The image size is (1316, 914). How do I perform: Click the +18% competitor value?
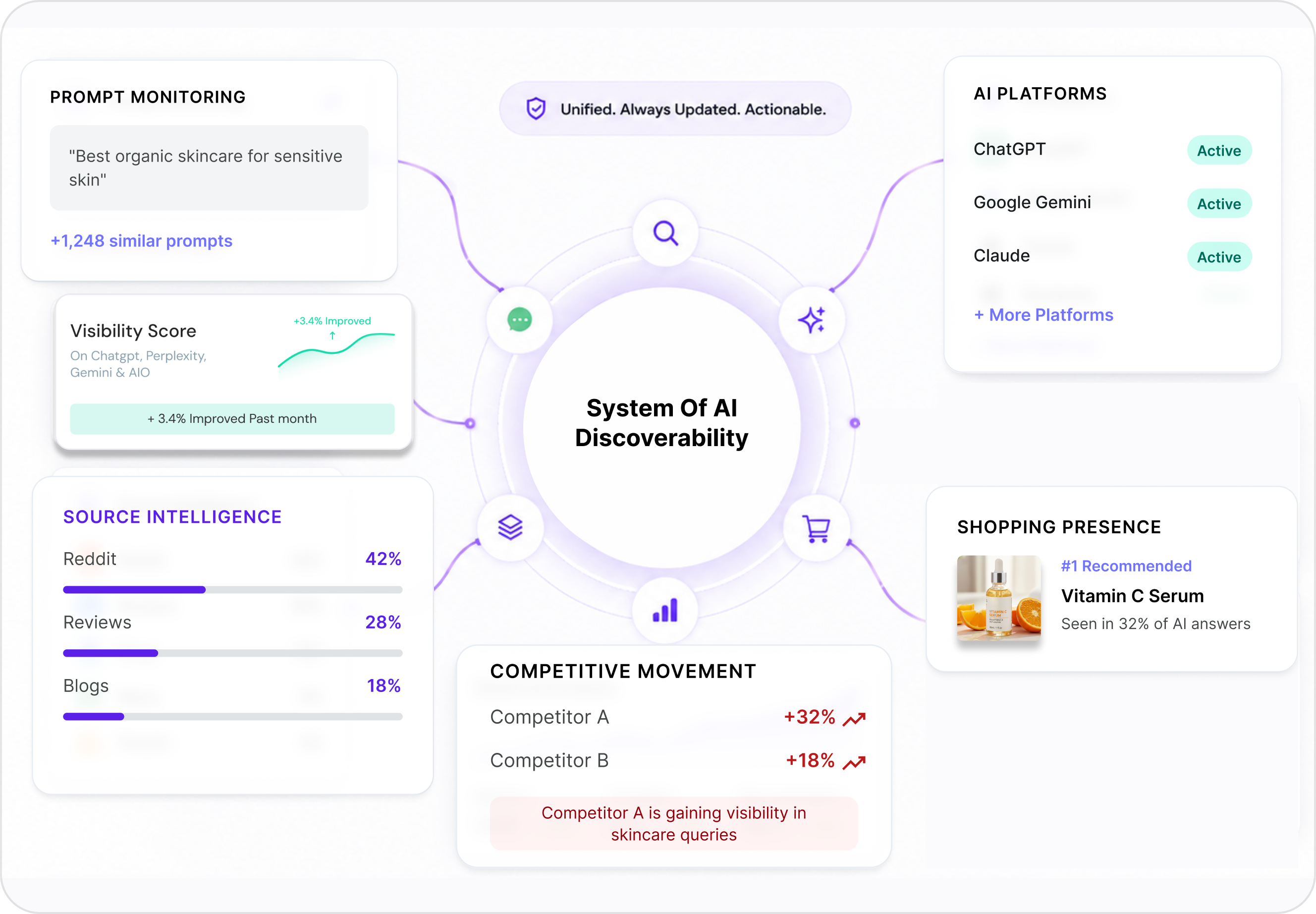point(810,760)
